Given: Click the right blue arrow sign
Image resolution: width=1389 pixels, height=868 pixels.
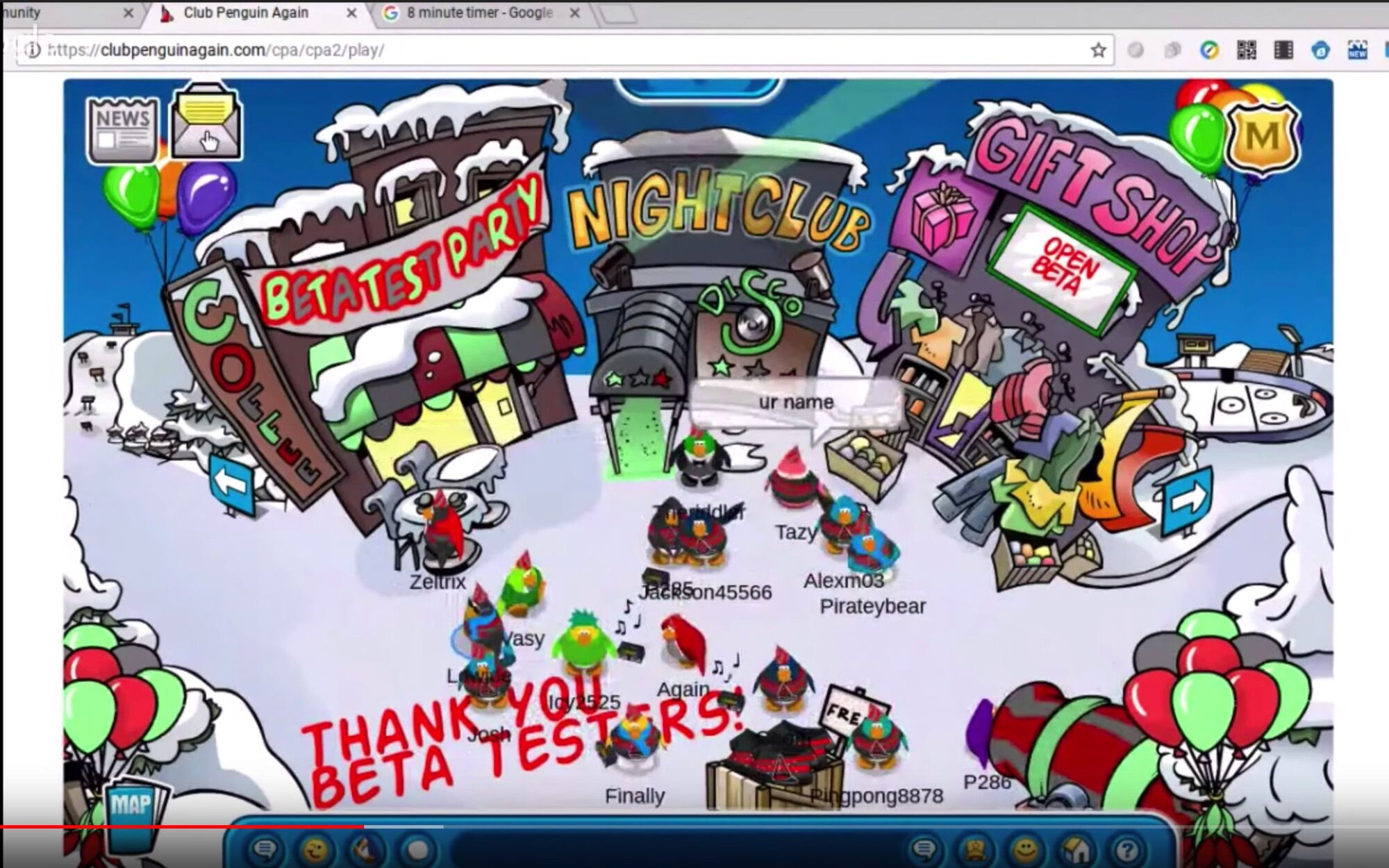Looking at the screenshot, I should pos(1186,498).
